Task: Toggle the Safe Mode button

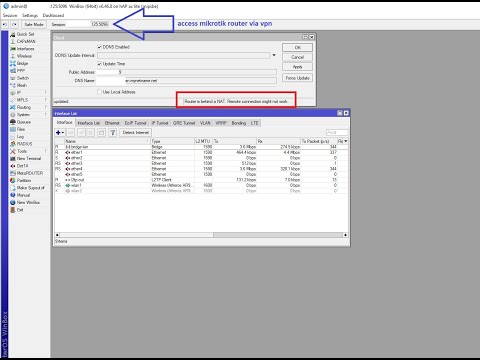Action: (x=34, y=24)
